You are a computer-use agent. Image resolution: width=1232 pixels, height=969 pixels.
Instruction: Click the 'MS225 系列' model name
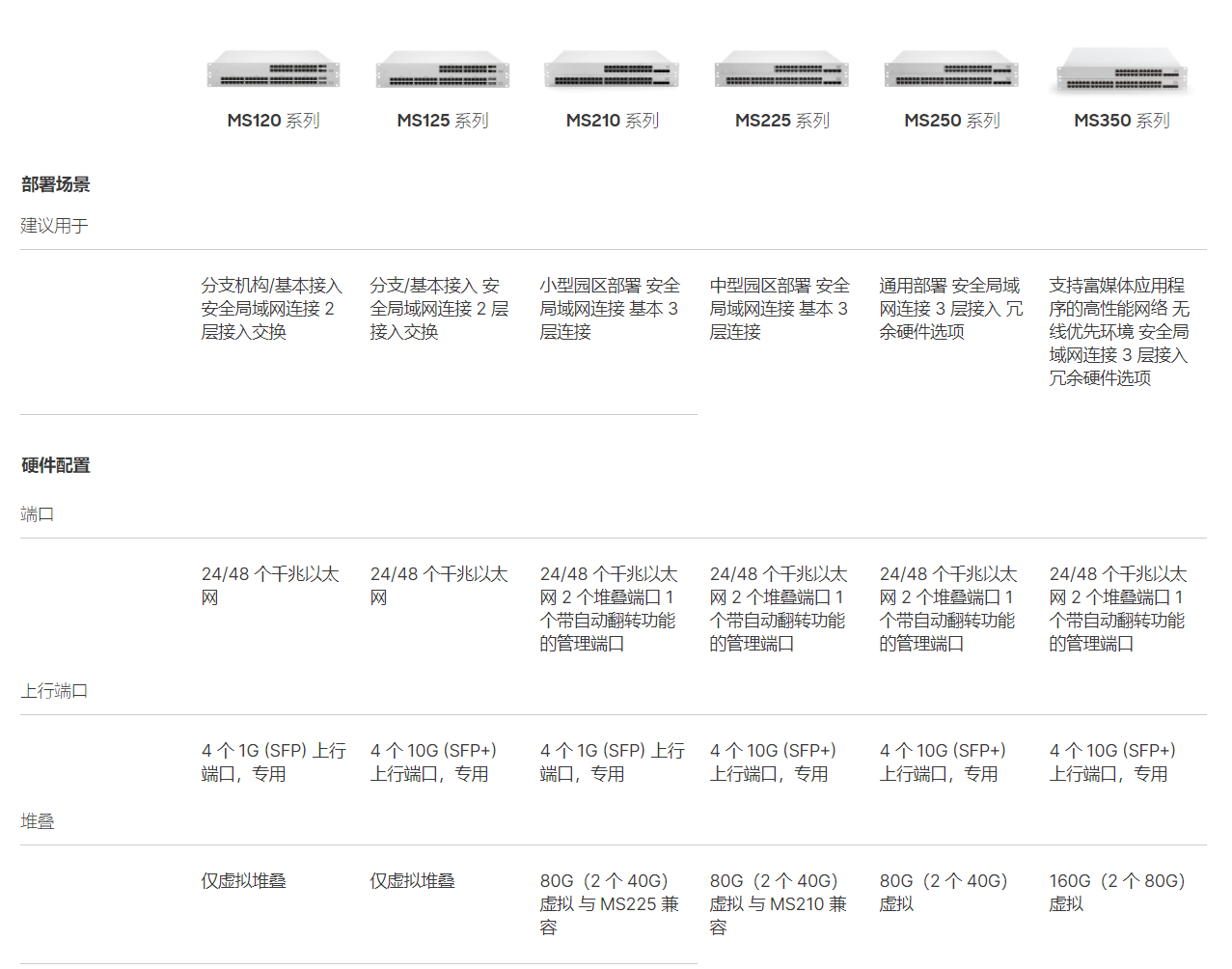point(782,121)
